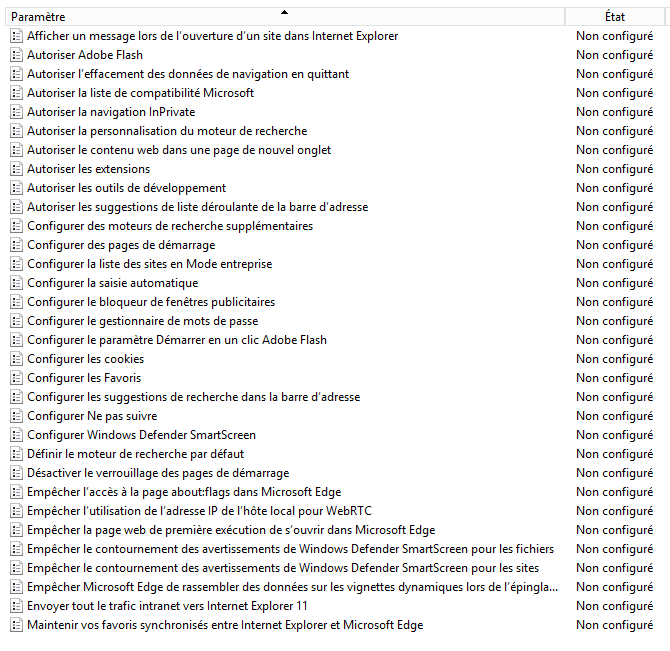670x651 pixels.
Task: Click policy icon beside Autoriser les outils de développement
Action: [x=16, y=188]
